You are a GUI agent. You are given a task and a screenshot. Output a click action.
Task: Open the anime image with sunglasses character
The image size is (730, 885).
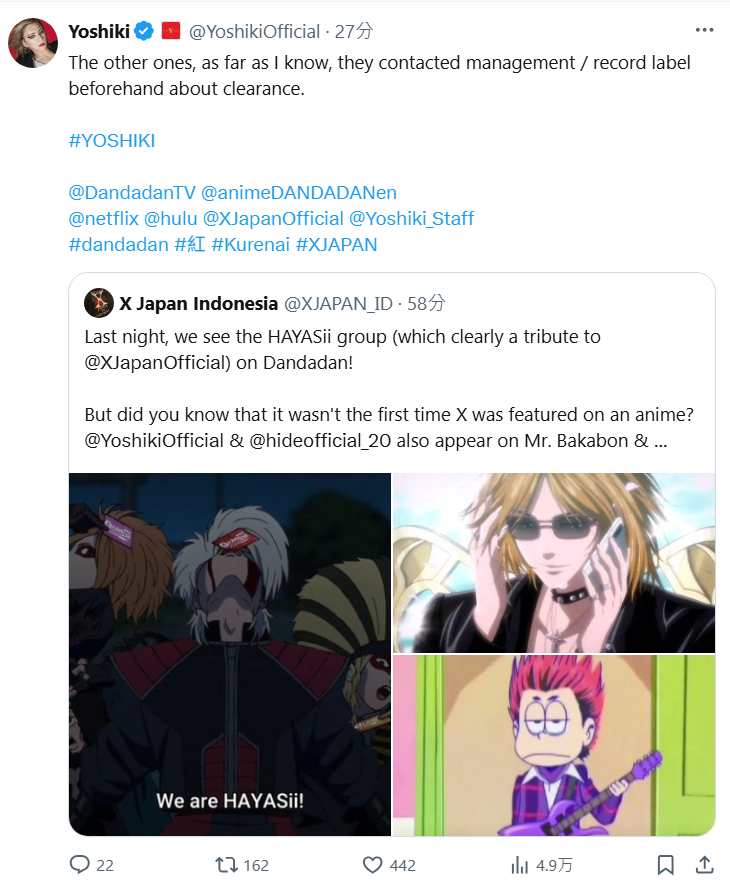(x=554, y=563)
